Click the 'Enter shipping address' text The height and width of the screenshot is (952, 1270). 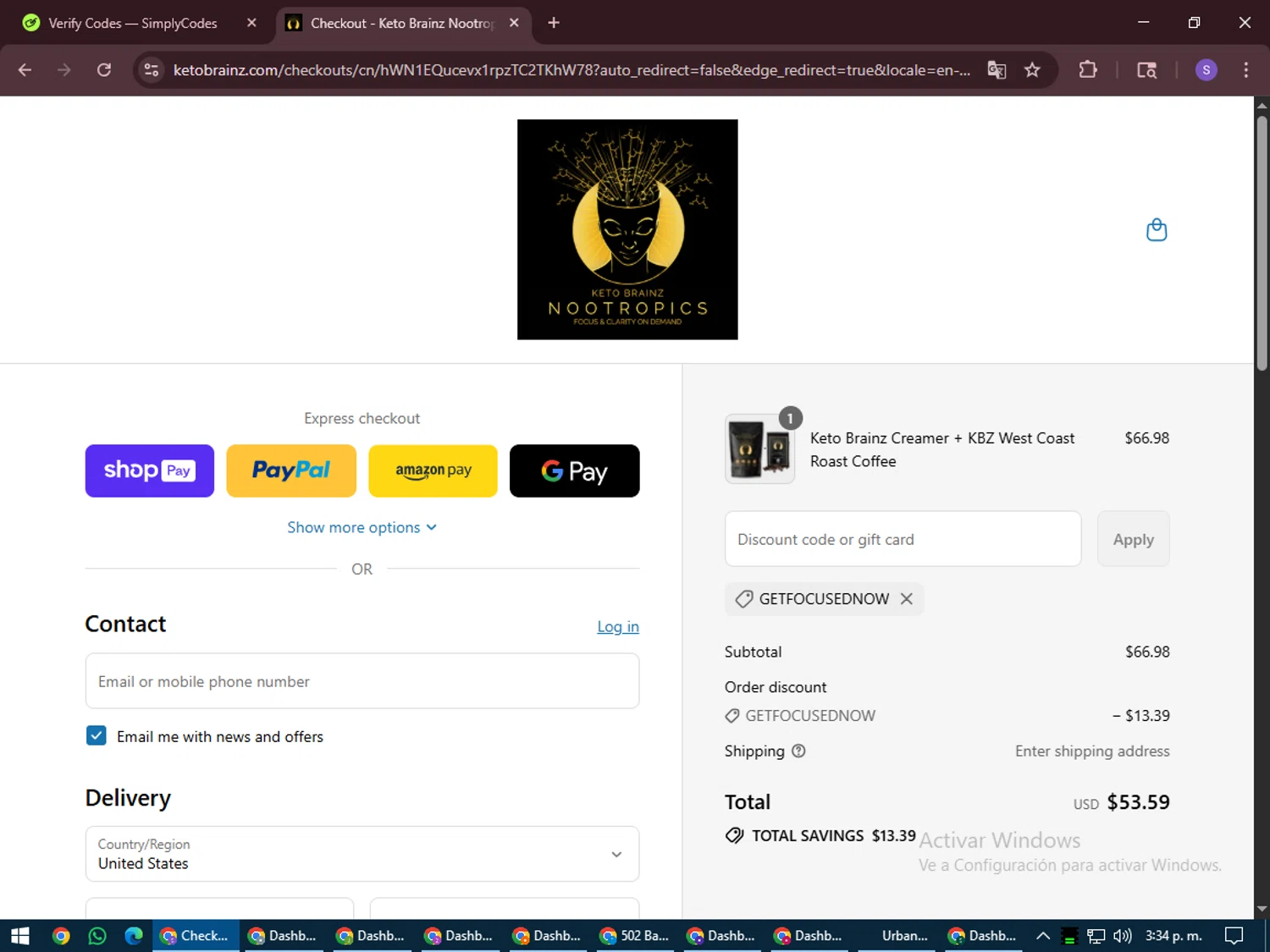[1092, 751]
